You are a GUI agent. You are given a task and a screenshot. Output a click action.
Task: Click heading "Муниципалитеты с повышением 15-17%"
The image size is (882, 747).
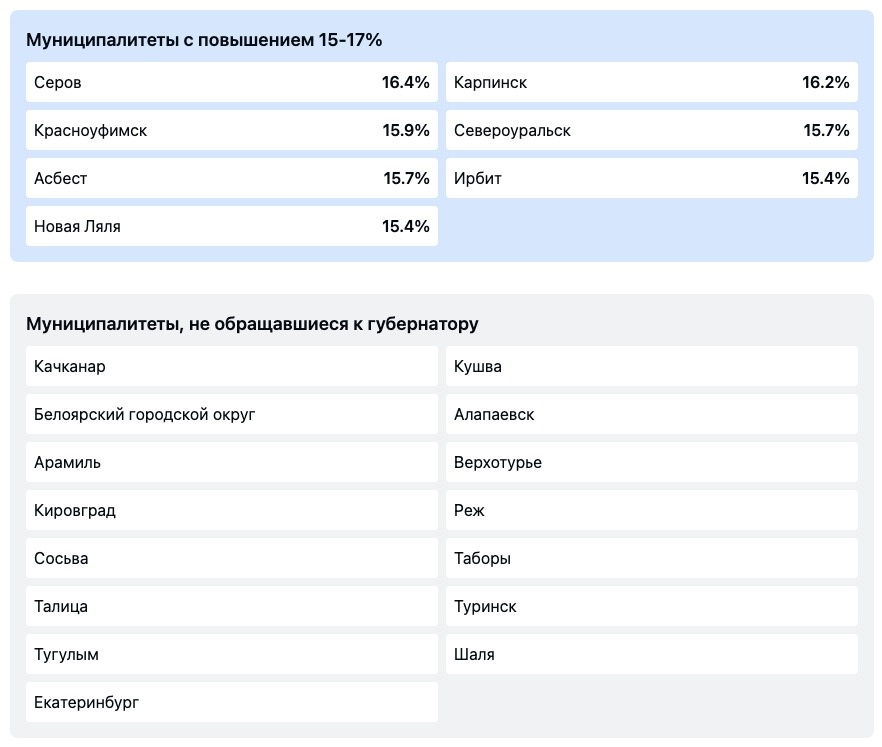[x=204, y=40]
